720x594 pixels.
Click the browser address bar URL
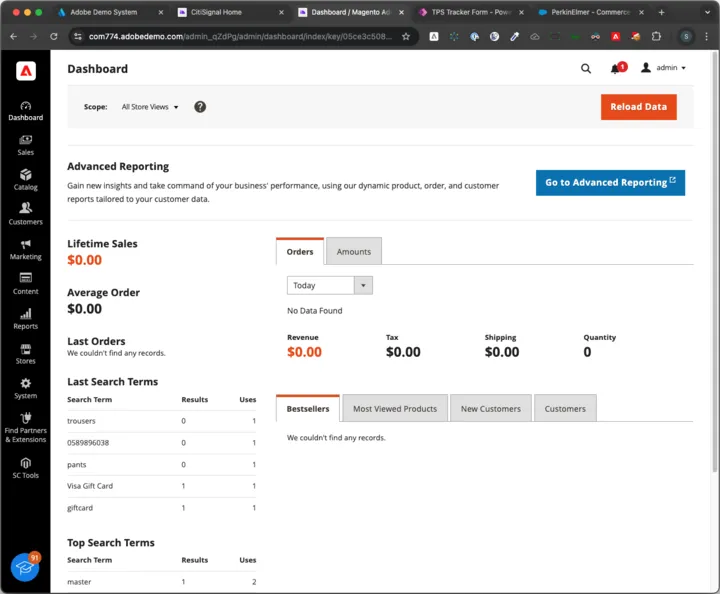click(240, 36)
